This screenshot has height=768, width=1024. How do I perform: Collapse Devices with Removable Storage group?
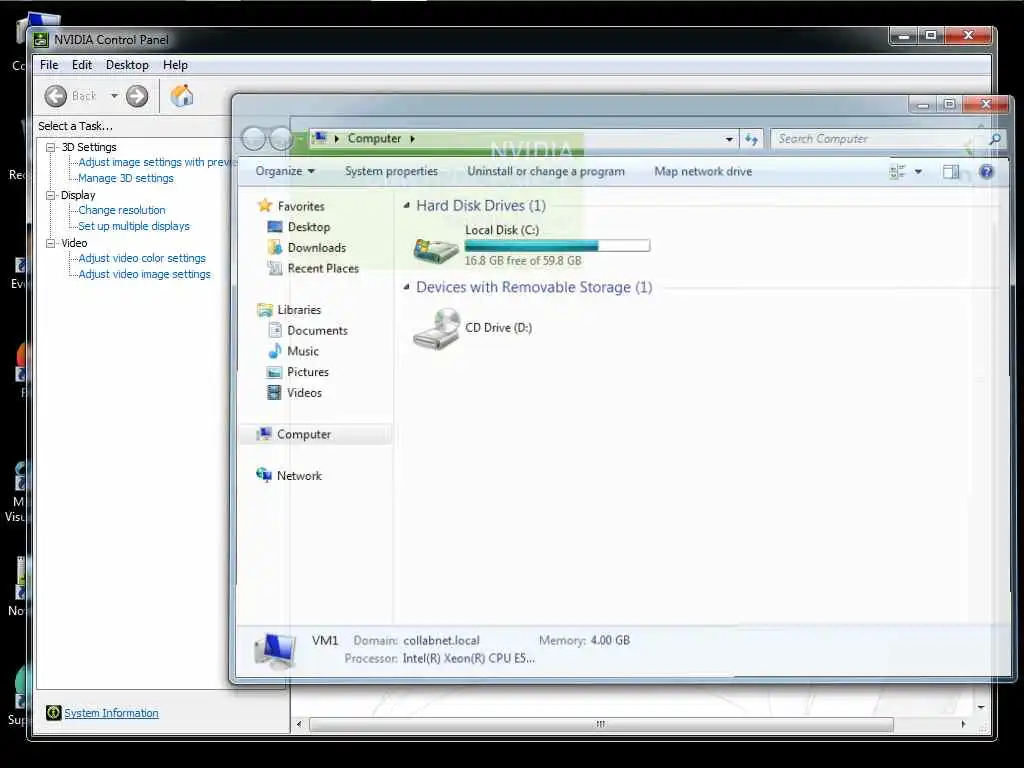pyautogui.click(x=407, y=287)
